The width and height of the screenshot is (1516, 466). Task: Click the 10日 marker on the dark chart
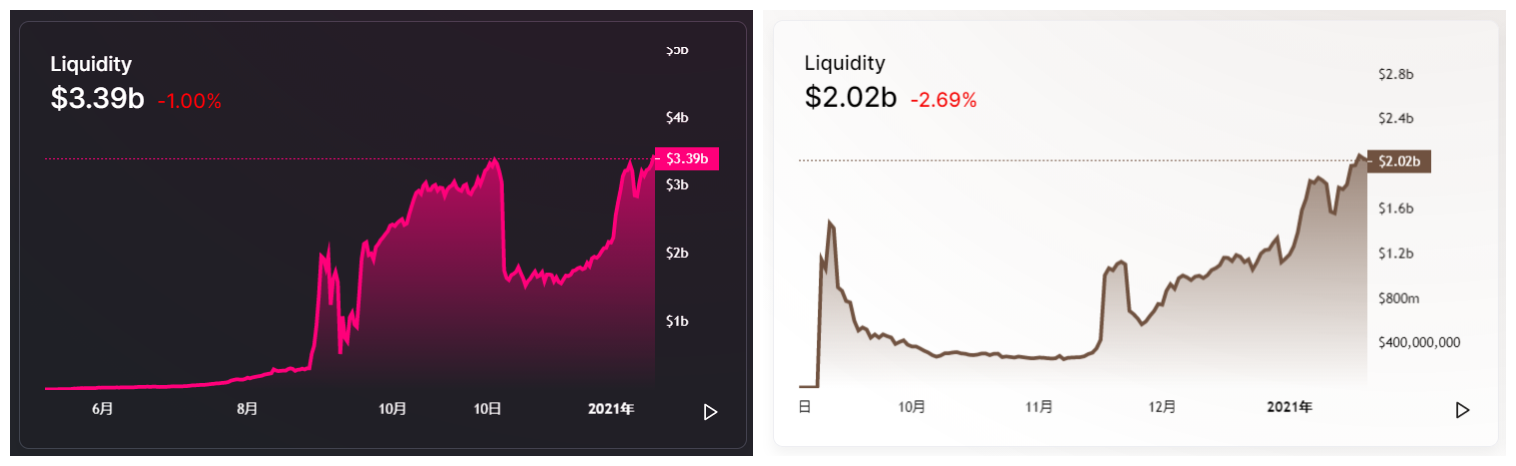pos(487,408)
